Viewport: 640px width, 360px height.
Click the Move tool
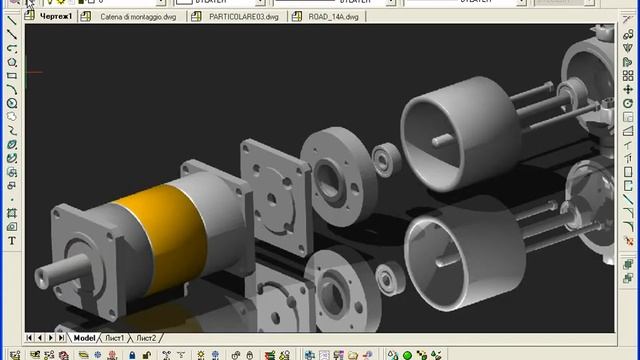pos(628,90)
